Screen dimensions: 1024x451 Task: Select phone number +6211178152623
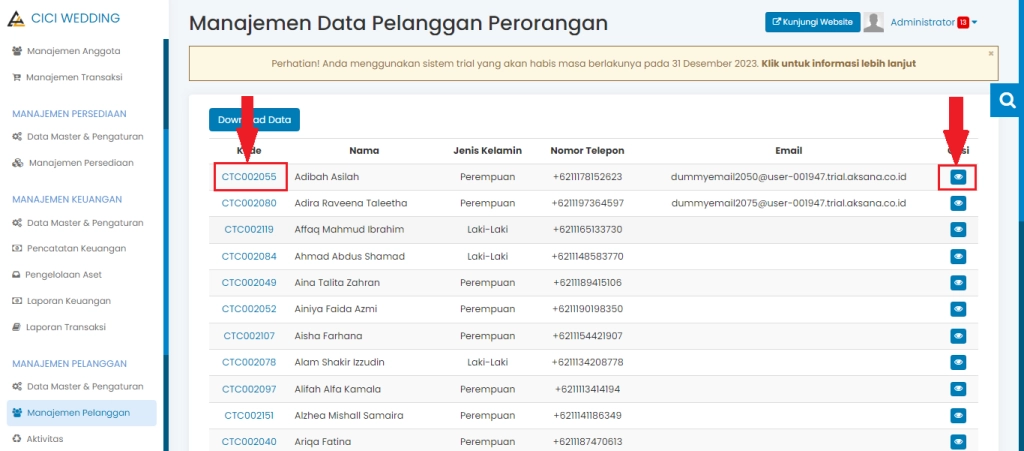coord(588,177)
